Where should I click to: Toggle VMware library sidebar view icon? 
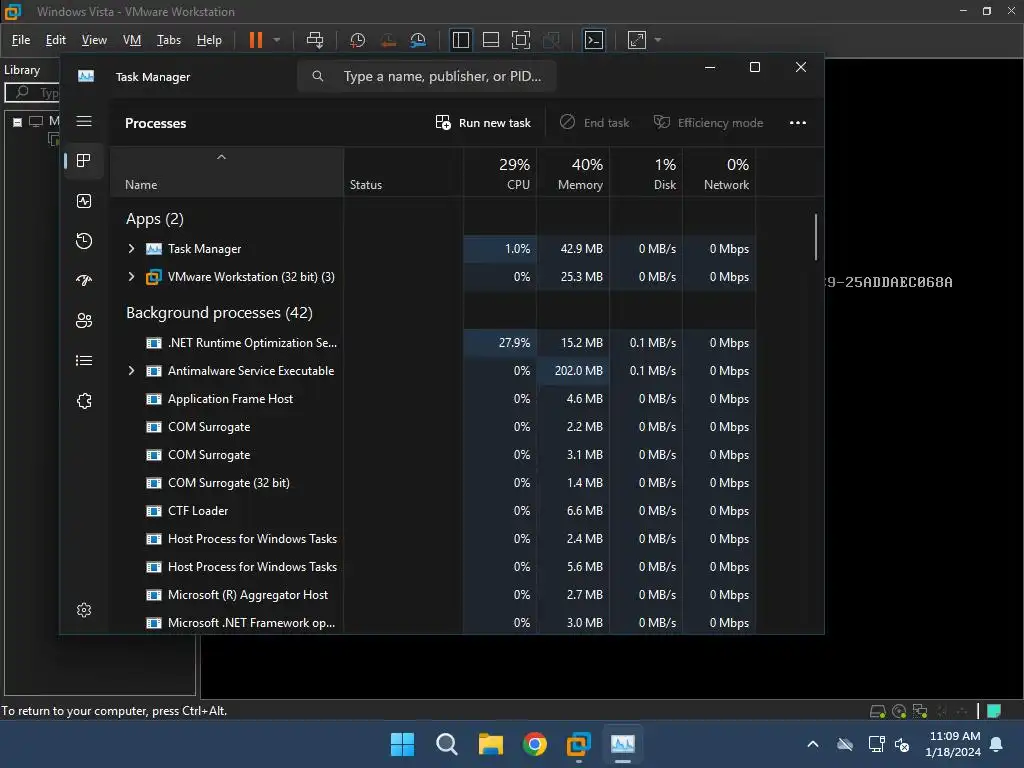tap(460, 40)
